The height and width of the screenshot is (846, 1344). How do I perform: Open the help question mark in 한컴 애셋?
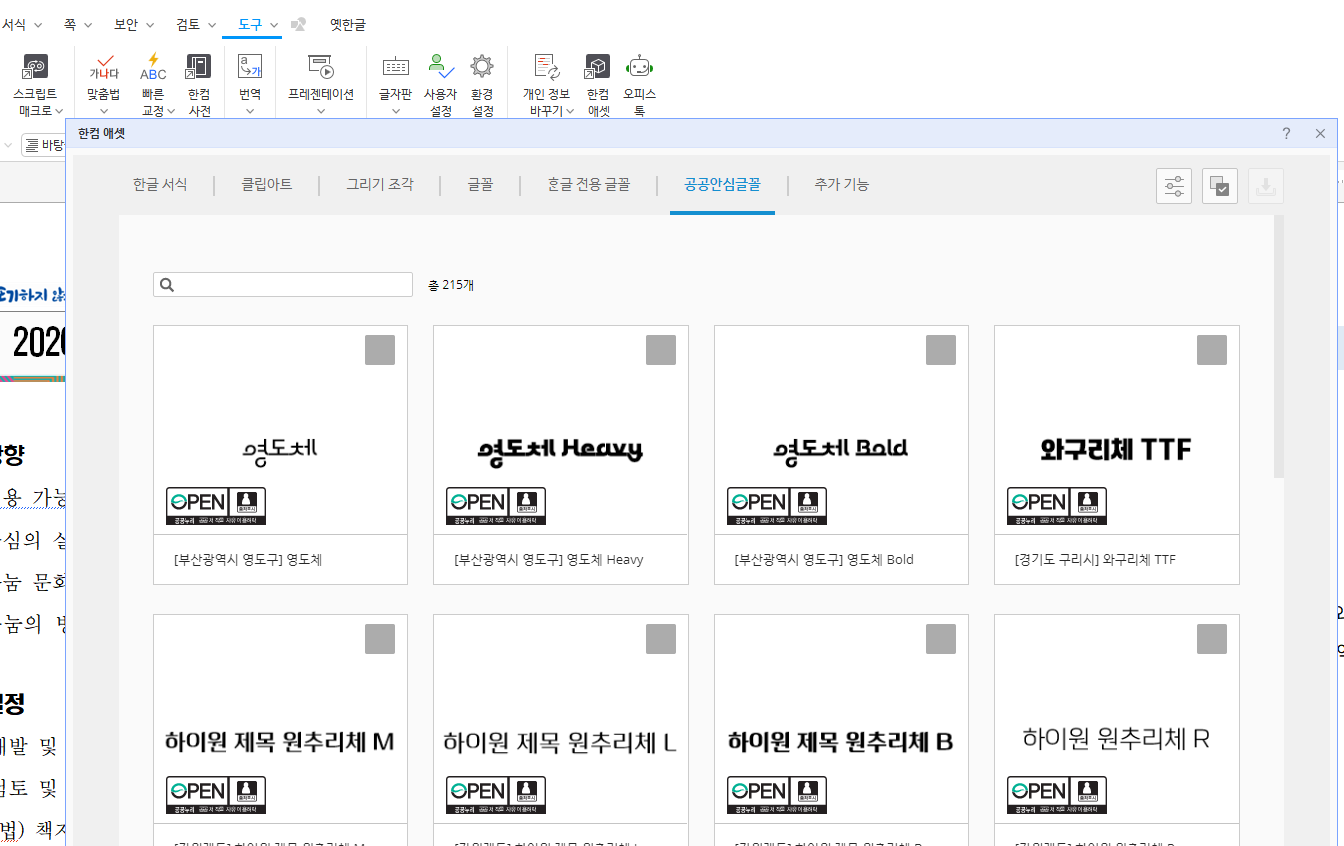tap(1287, 133)
